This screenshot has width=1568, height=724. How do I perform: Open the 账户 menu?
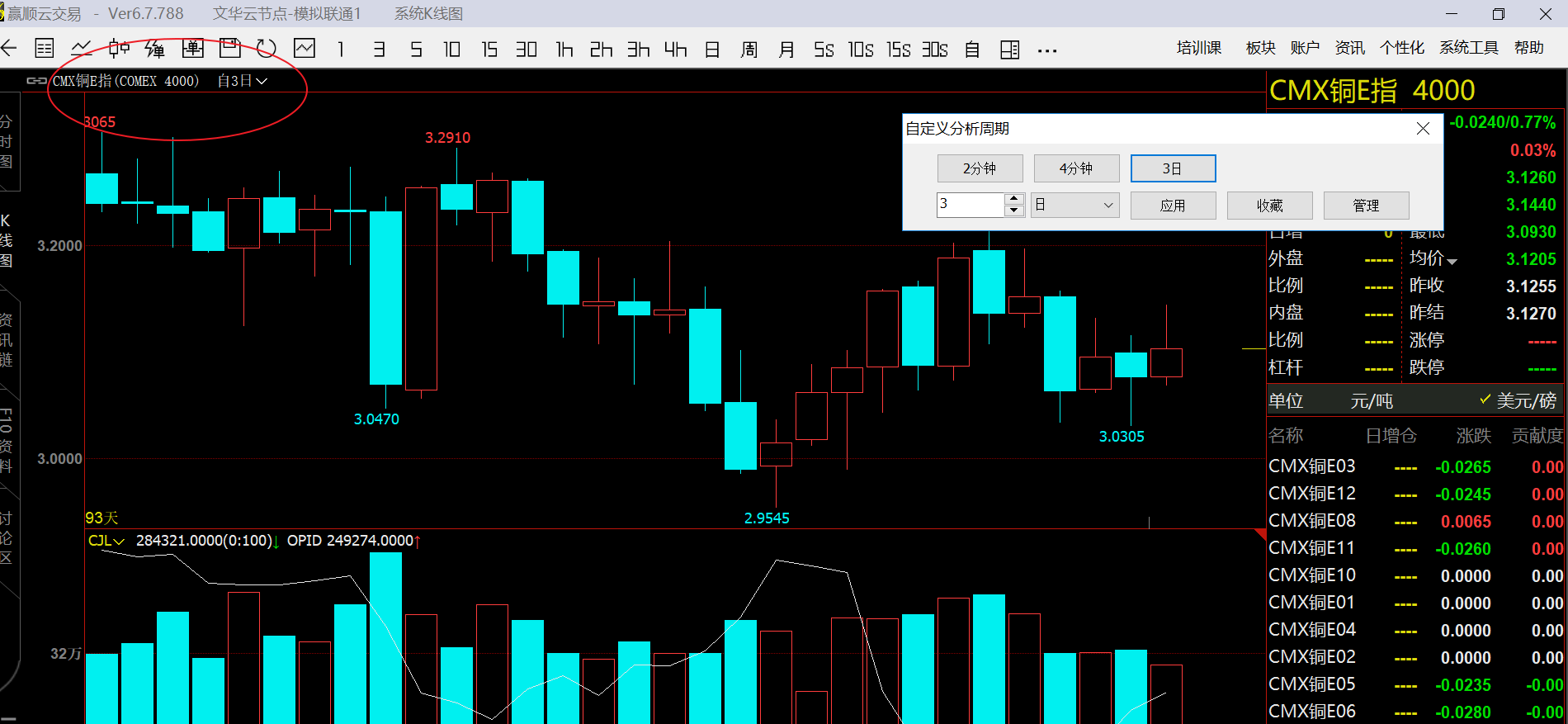pos(1305,48)
